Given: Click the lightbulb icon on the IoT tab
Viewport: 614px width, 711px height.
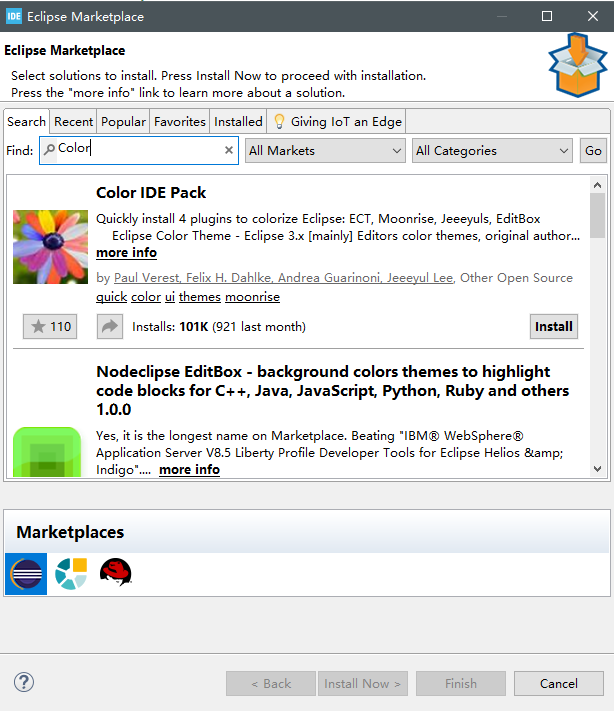Looking at the screenshot, I should click(279, 122).
